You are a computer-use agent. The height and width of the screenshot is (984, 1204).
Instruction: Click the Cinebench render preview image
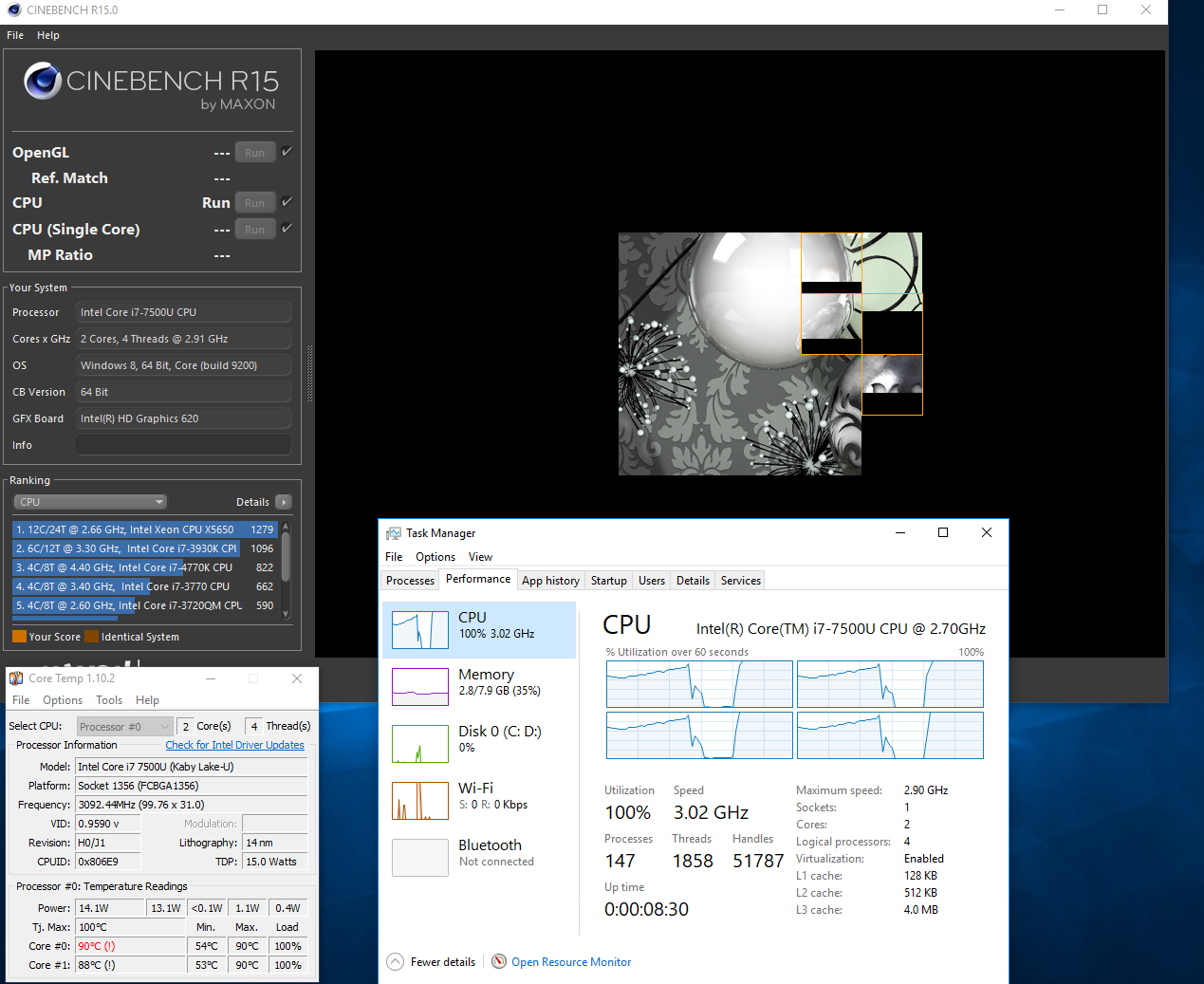(x=770, y=354)
